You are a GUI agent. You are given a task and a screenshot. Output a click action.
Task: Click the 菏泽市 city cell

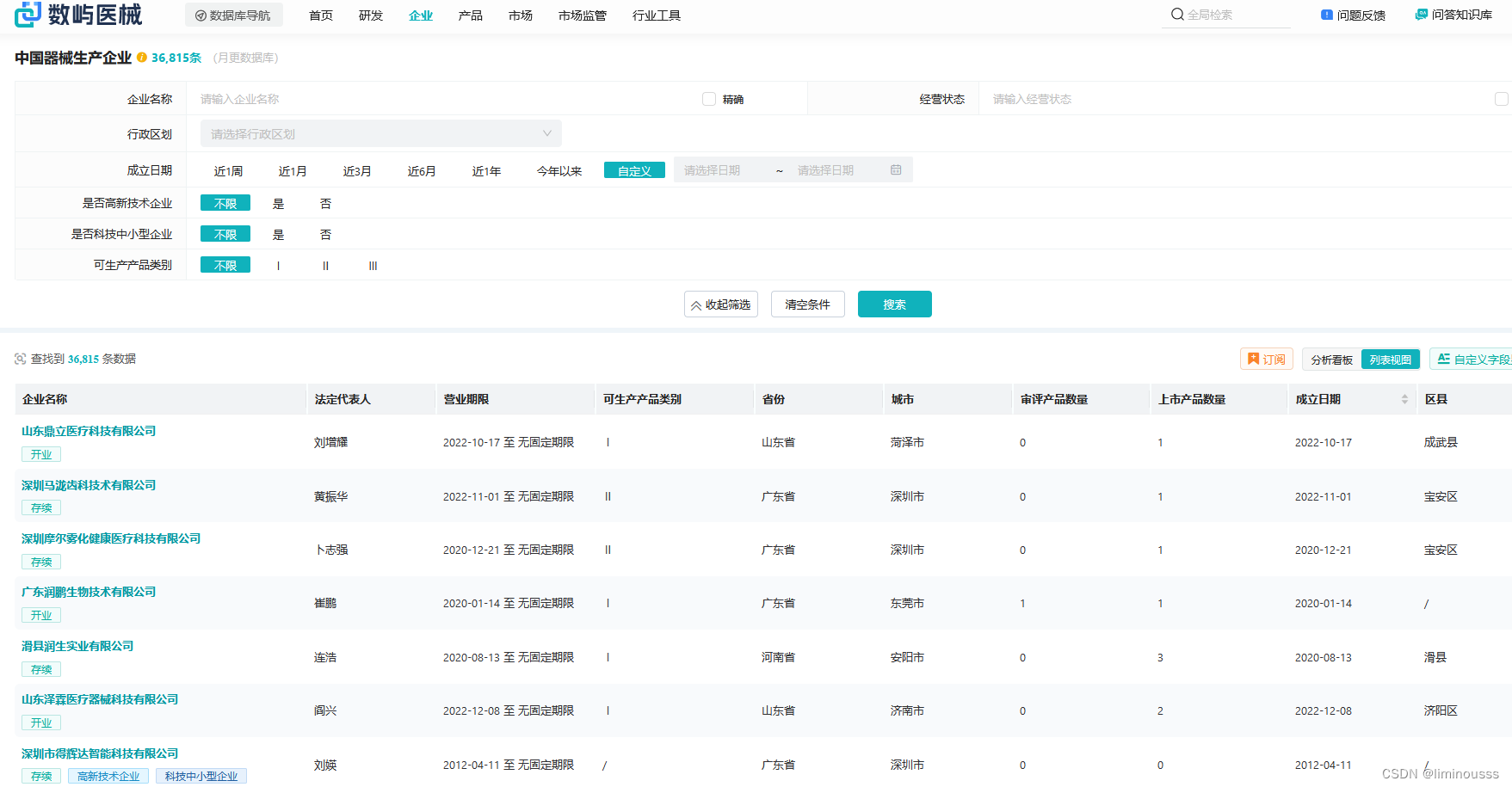(x=907, y=442)
